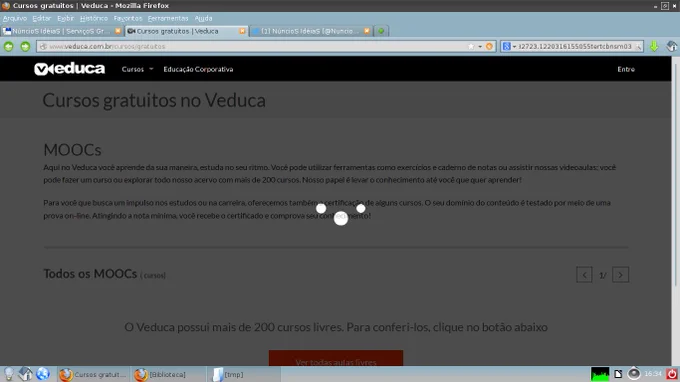Click the red power button in tray
The width and height of the screenshot is (680, 382).
click(x=672, y=374)
